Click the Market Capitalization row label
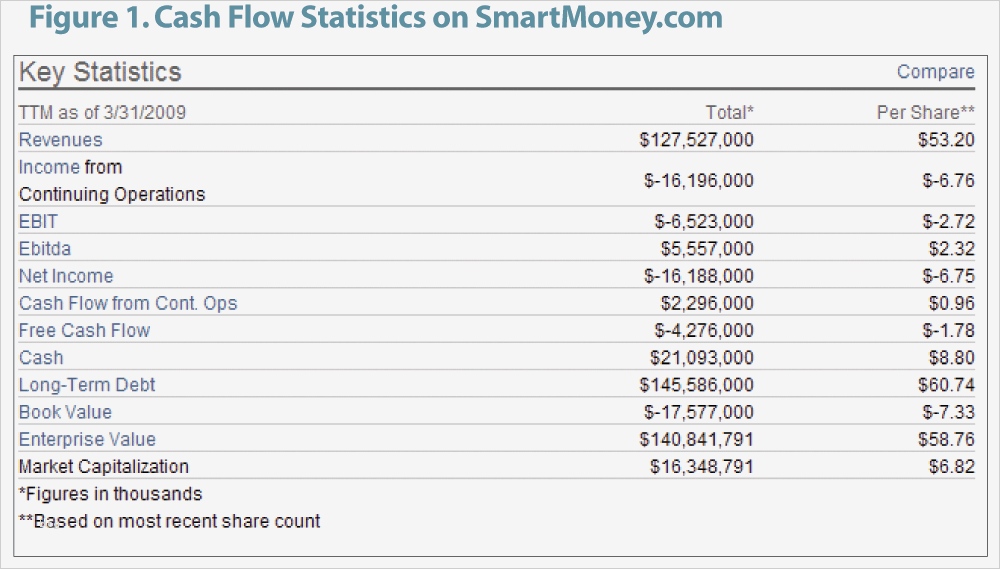Viewport: 1000px width, 569px height. (x=104, y=466)
